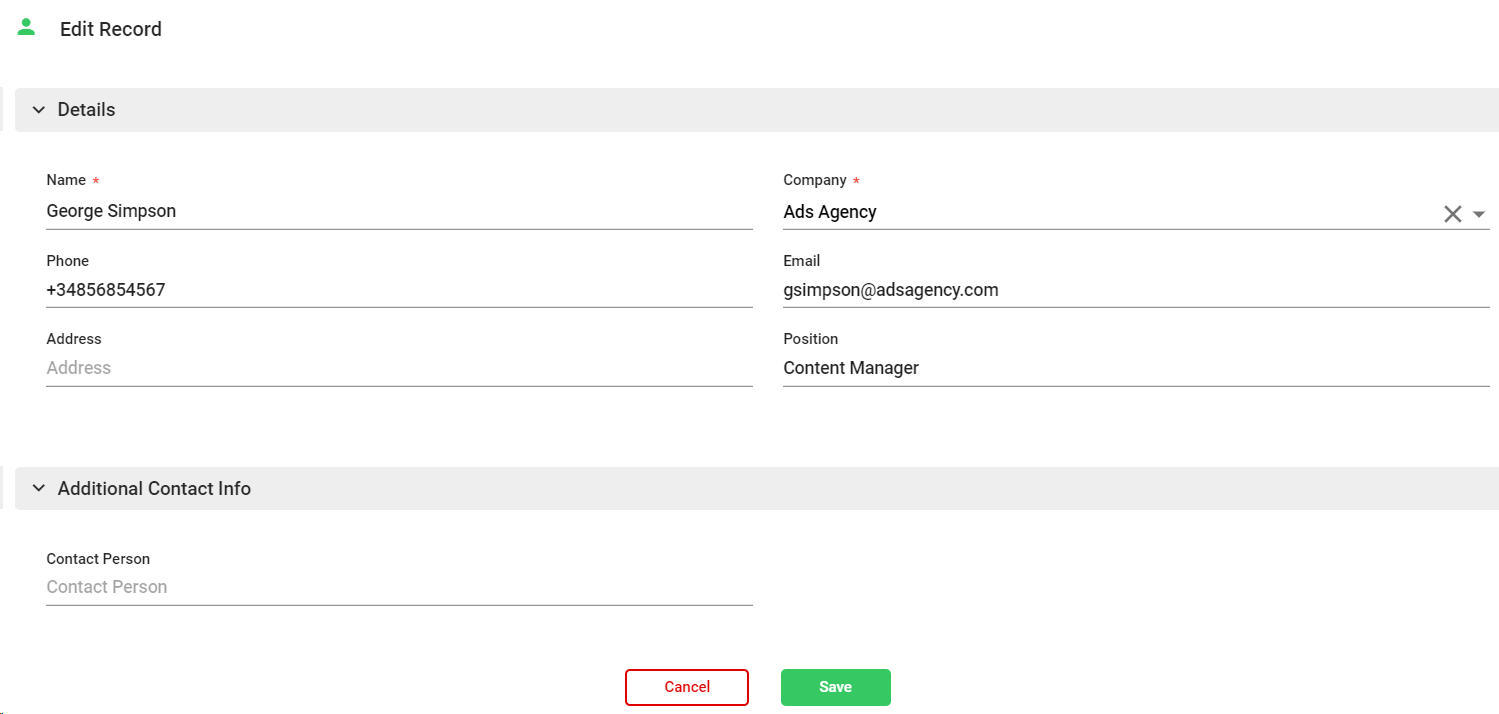1499x714 pixels.
Task: Click the Email label text
Action: [801, 261]
